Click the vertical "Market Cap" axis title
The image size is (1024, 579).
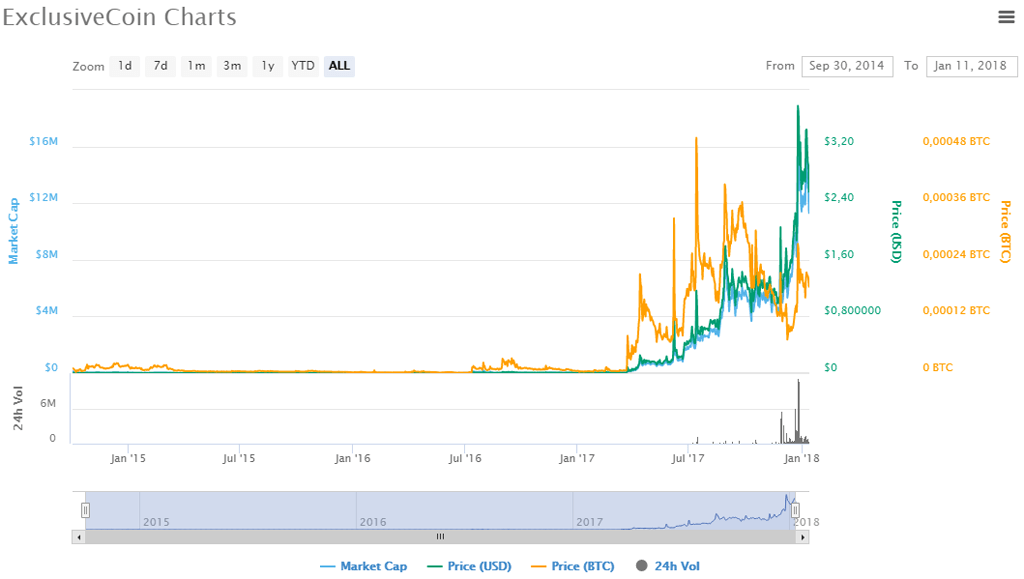(x=14, y=231)
